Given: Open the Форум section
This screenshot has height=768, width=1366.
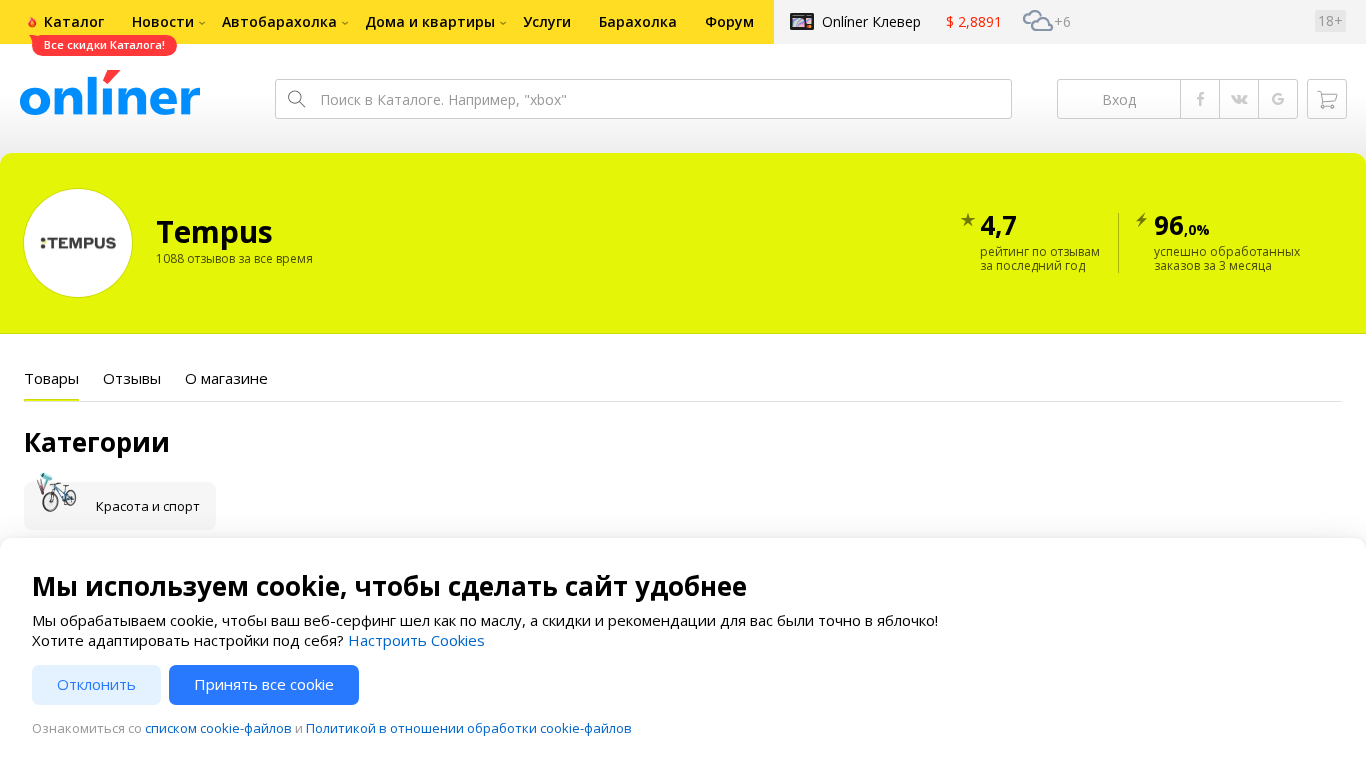Looking at the screenshot, I should tap(729, 21).
